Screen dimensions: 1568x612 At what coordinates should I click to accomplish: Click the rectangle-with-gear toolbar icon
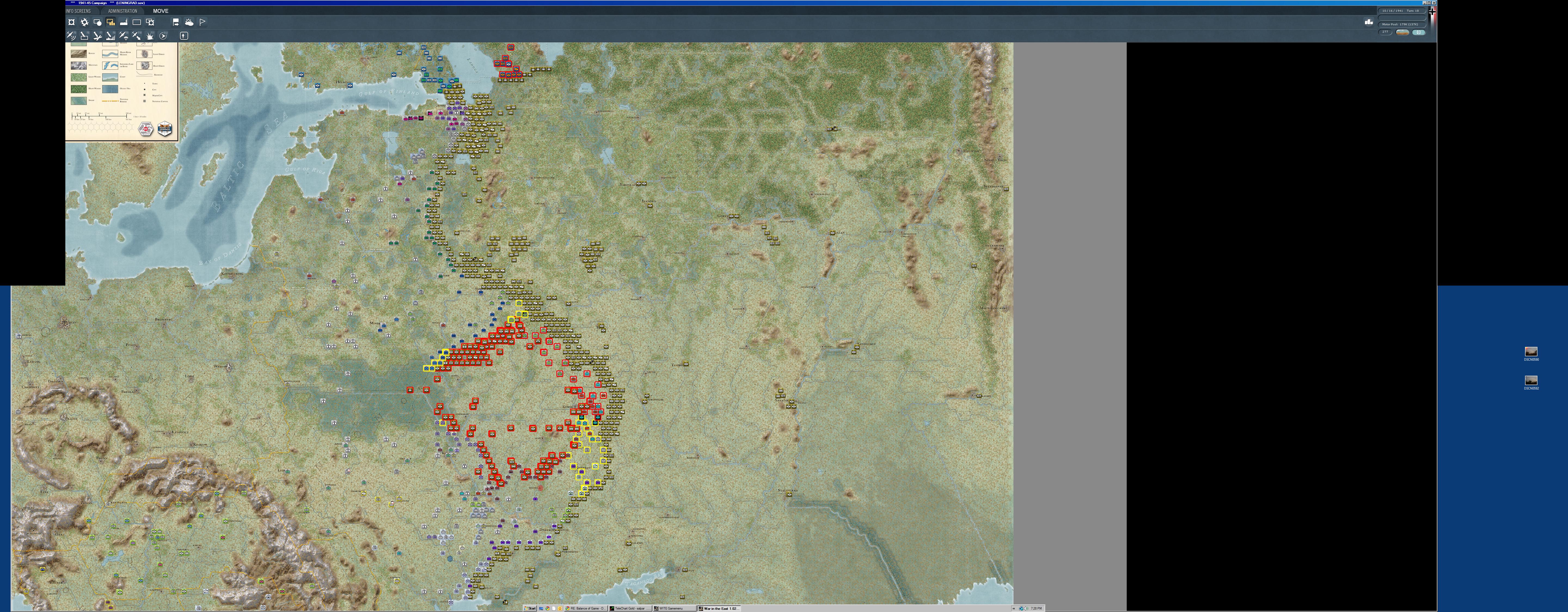150,23
